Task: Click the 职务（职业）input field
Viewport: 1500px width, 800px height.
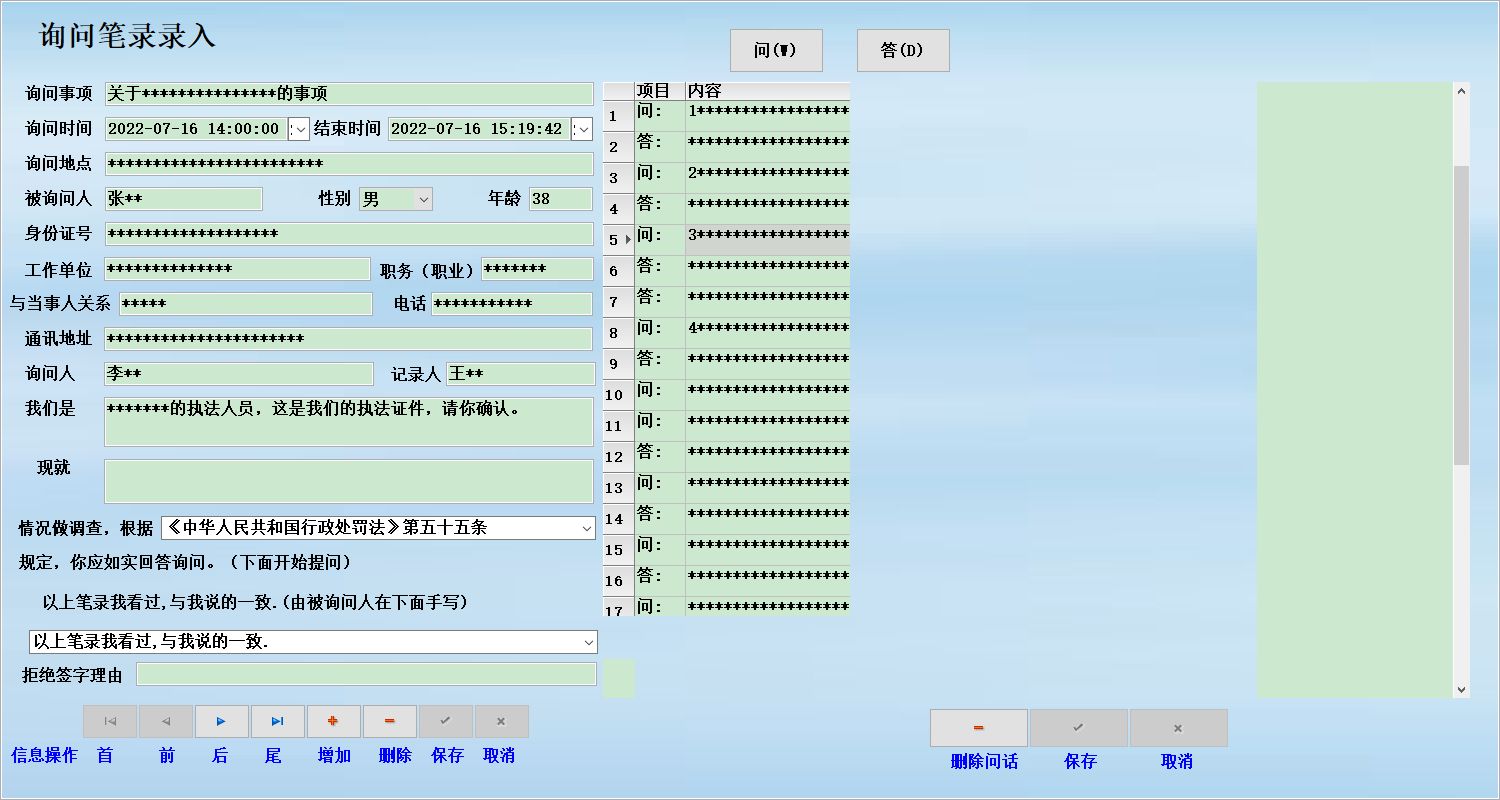Action: point(537,269)
